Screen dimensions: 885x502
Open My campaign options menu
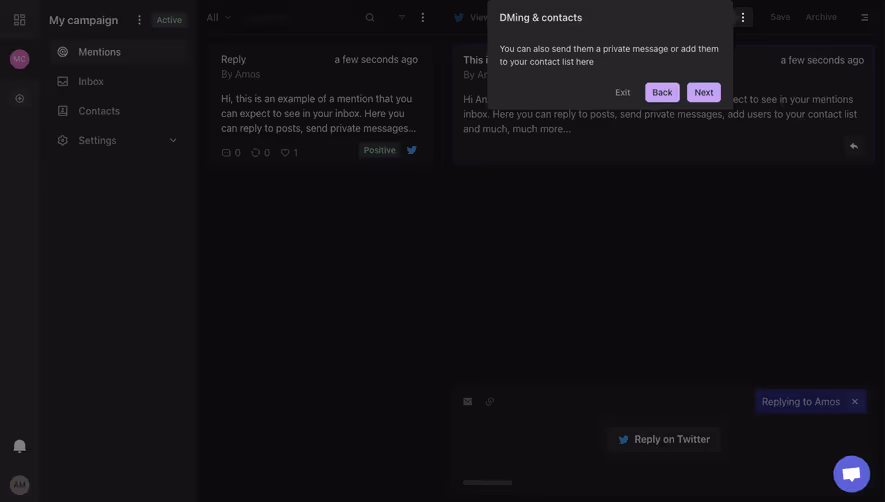click(139, 20)
